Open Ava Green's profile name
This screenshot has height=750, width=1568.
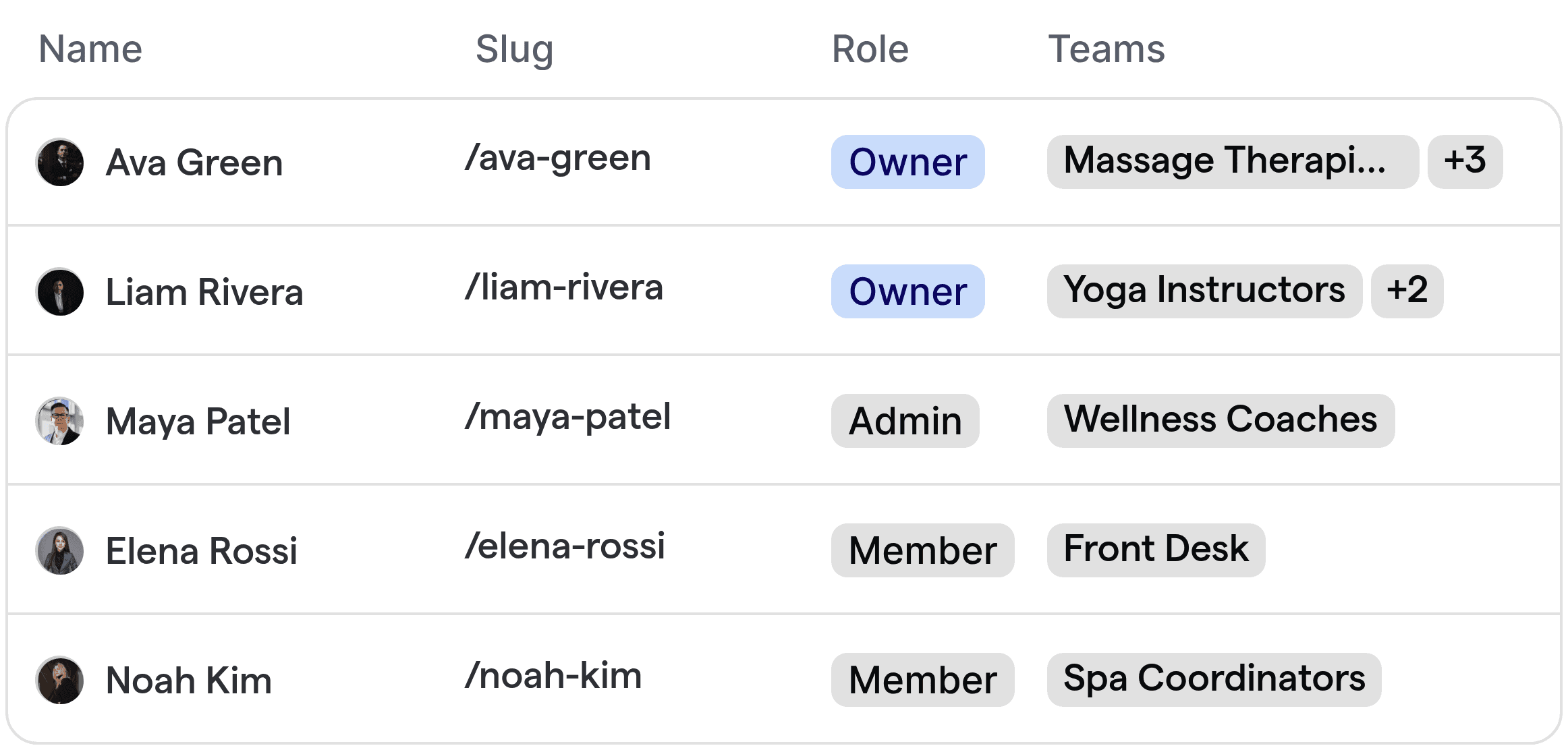point(194,162)
